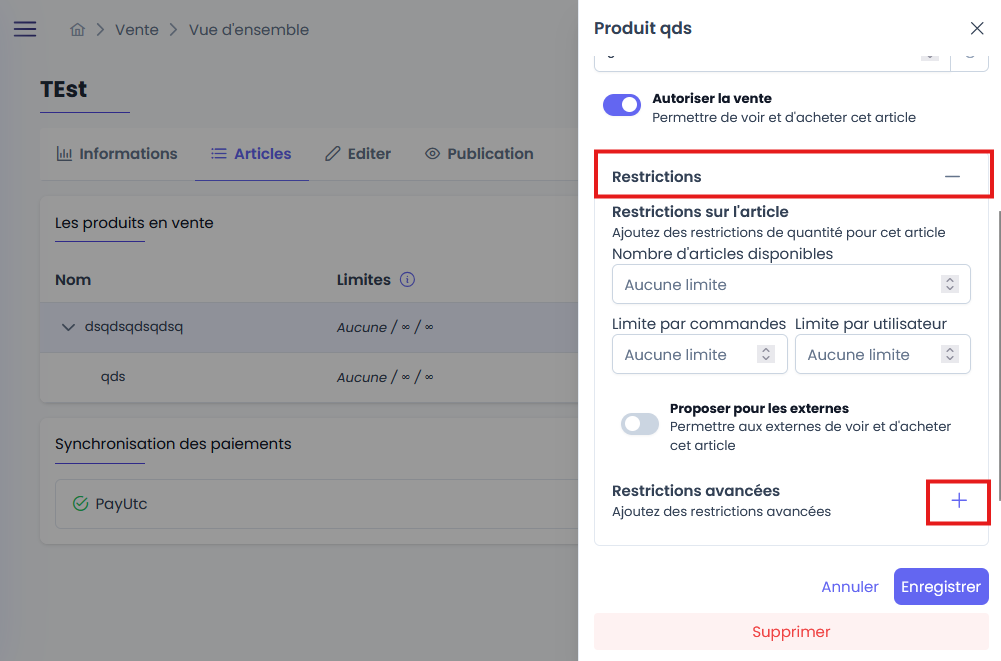Screen dimensions: 1001x661
Task: Click the PayUtc payment entry
Action: (x=317, y=504)
